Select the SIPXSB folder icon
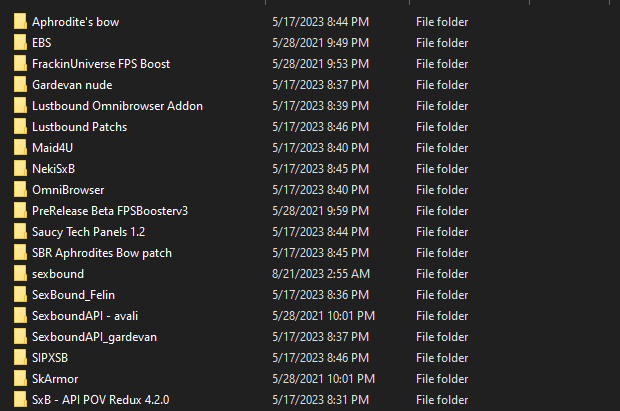Image resolution: width=620 pixels, height=411 pixels. [20, 358]
